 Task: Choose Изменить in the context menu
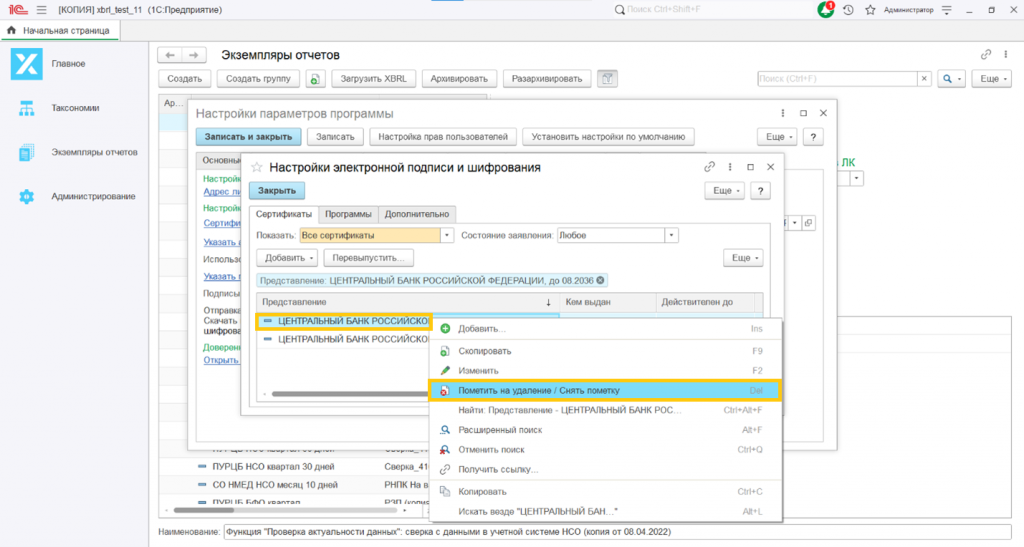(605, 371)
